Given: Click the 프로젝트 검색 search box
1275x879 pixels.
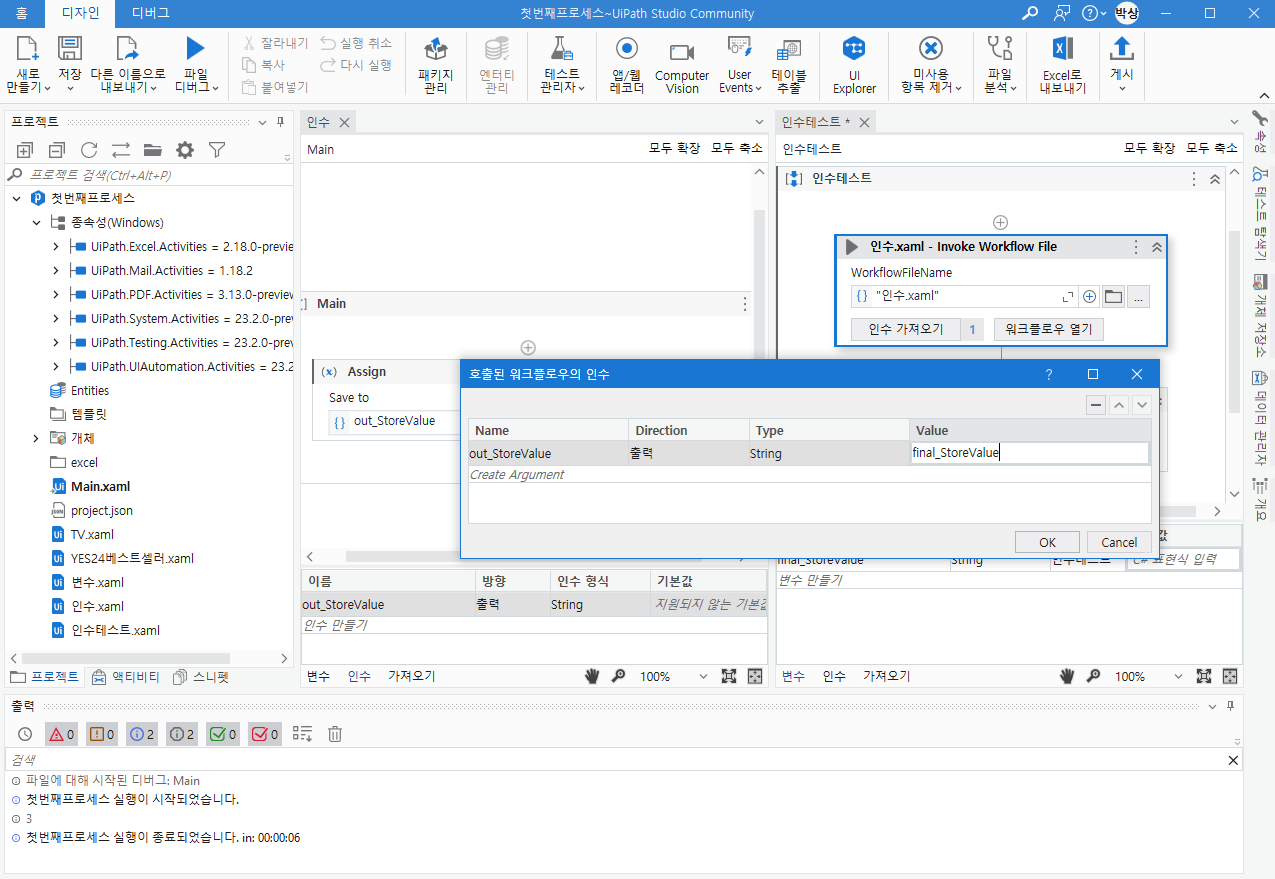Looking at the screenshot, I should 150,175.
